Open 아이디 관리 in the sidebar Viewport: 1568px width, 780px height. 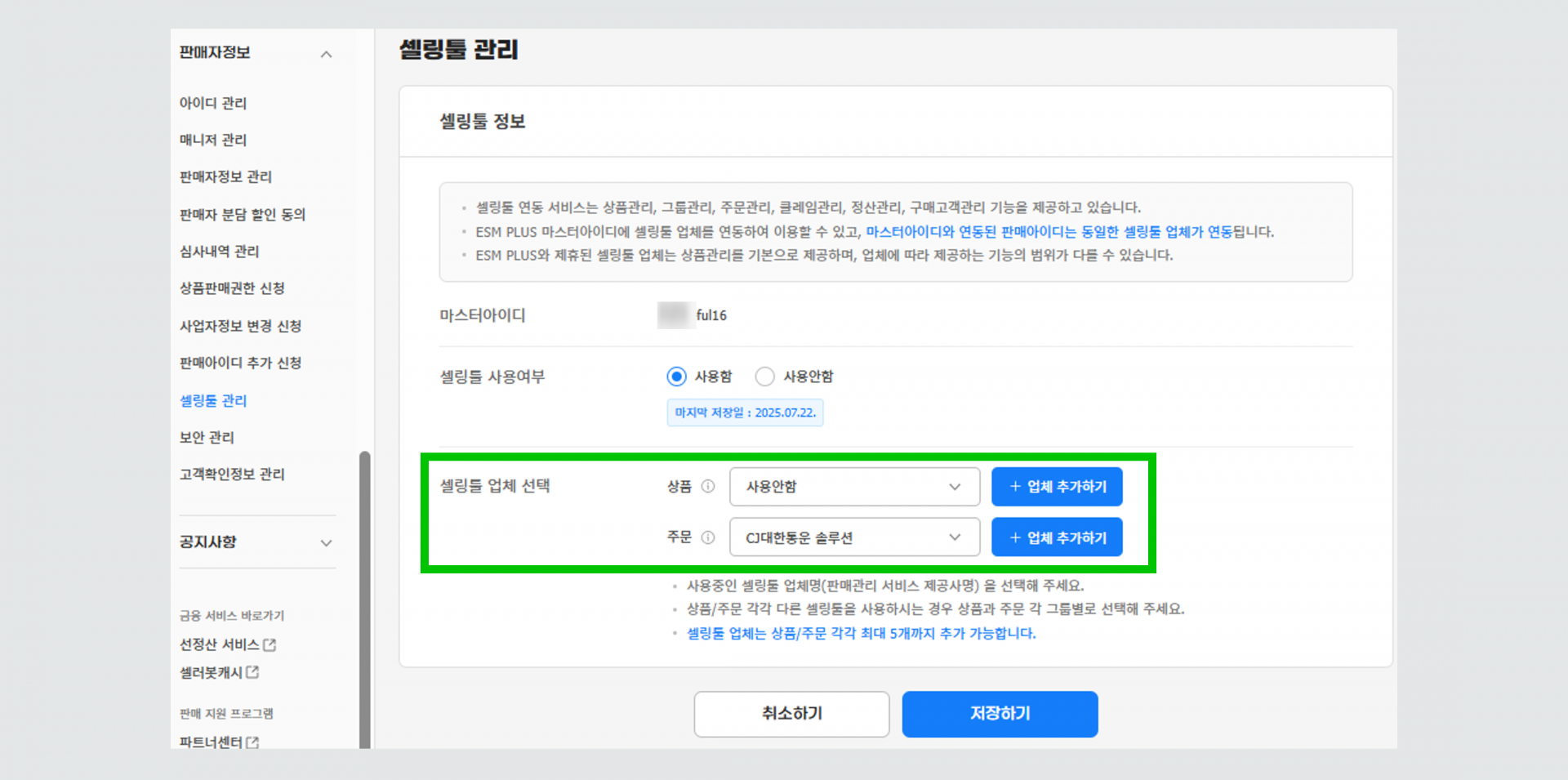click(x=213, y=103)
